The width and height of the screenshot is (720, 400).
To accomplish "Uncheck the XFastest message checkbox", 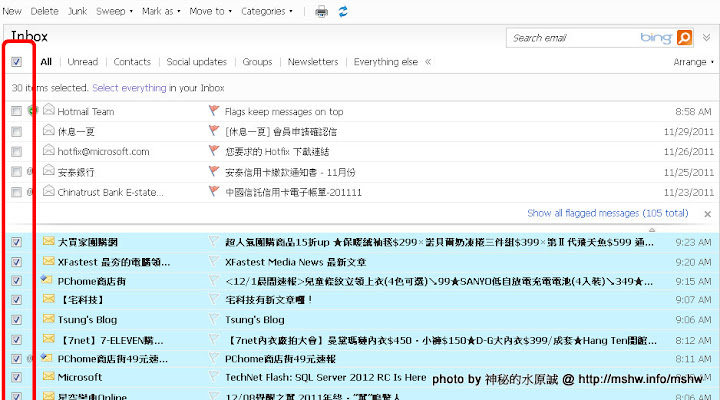I will (x=17, y=262).
